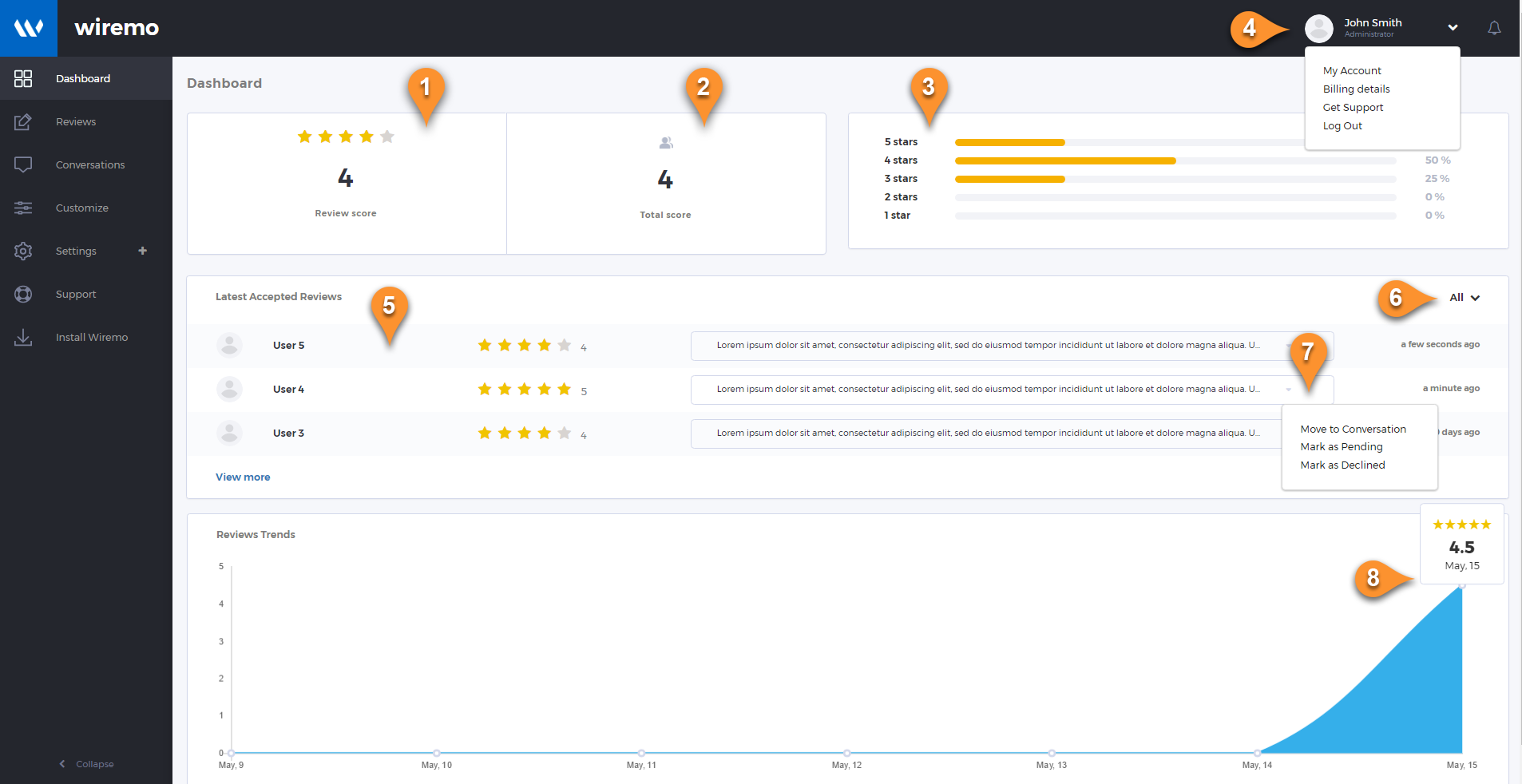Click Log Out in the user menu
The width and height of the screenshot is (1522, 784).
pyautogui.click(x=1342, y=125)
